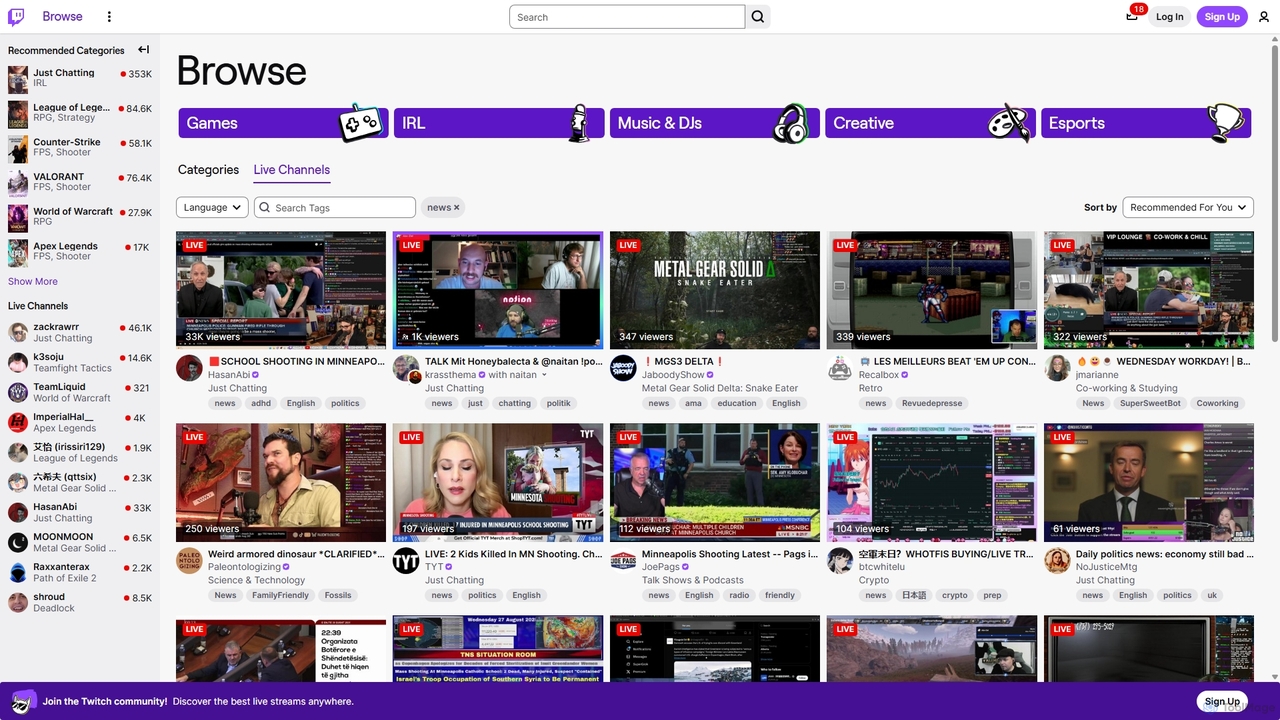Open NoJusticeMtg channel avatar
Image resolution: width=1280 pixels, height=720 pixels.
pos(1057,559)
